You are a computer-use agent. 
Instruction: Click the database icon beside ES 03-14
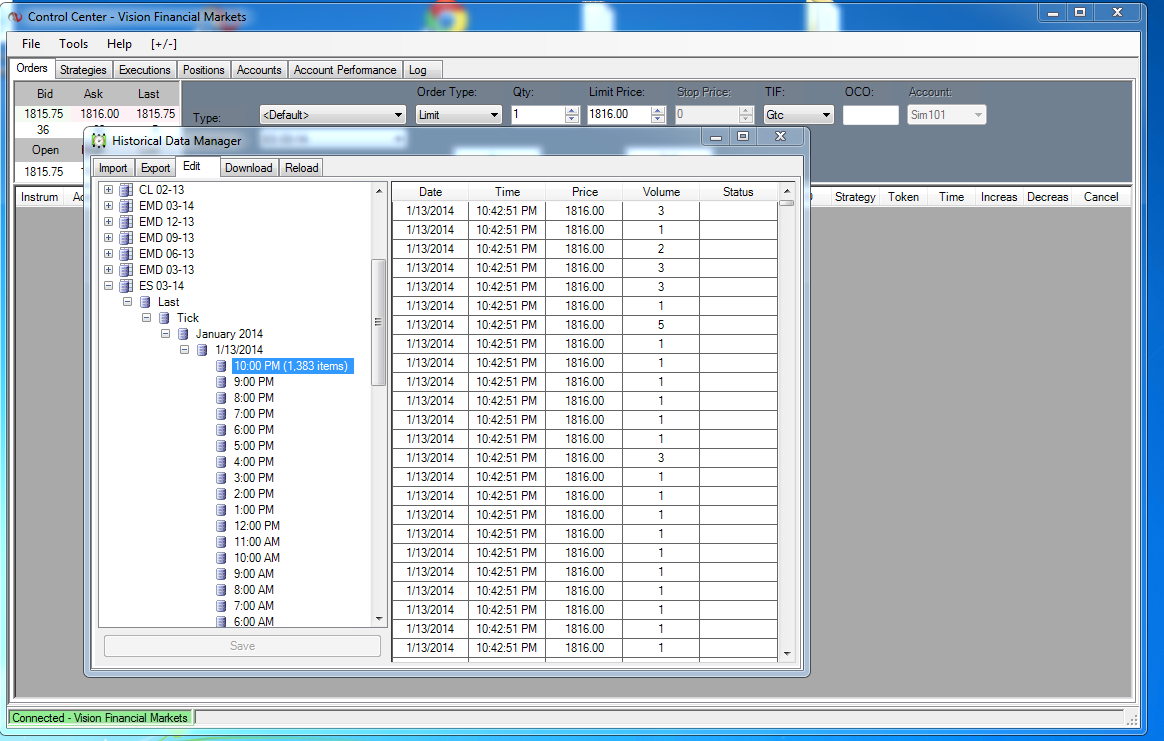[126, 286]
